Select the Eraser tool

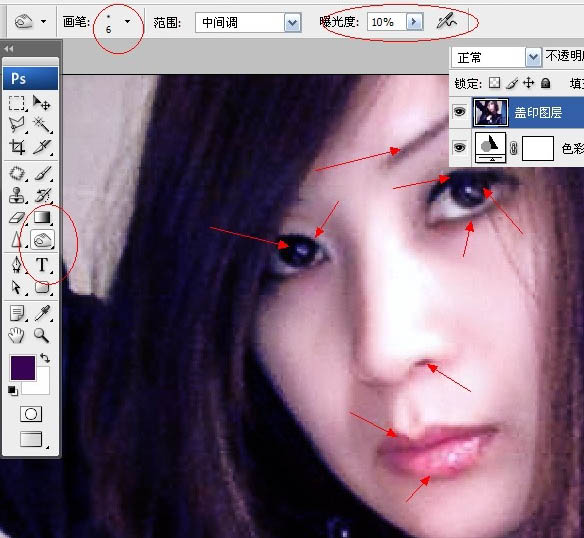(x=16, y=218)
